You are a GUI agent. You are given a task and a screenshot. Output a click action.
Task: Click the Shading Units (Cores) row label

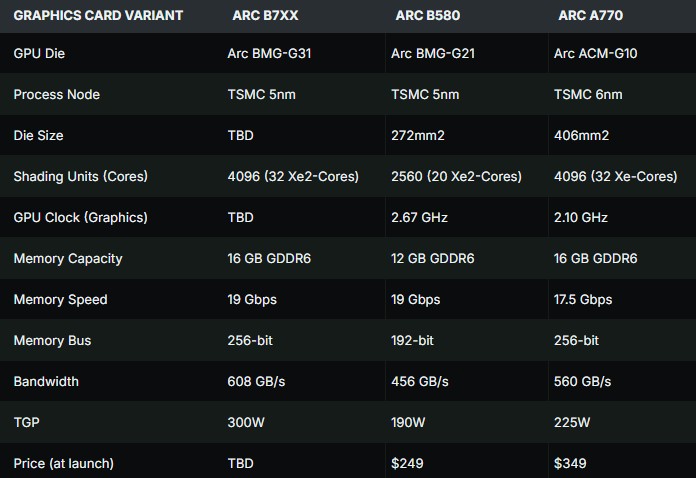tap(80, 176)
